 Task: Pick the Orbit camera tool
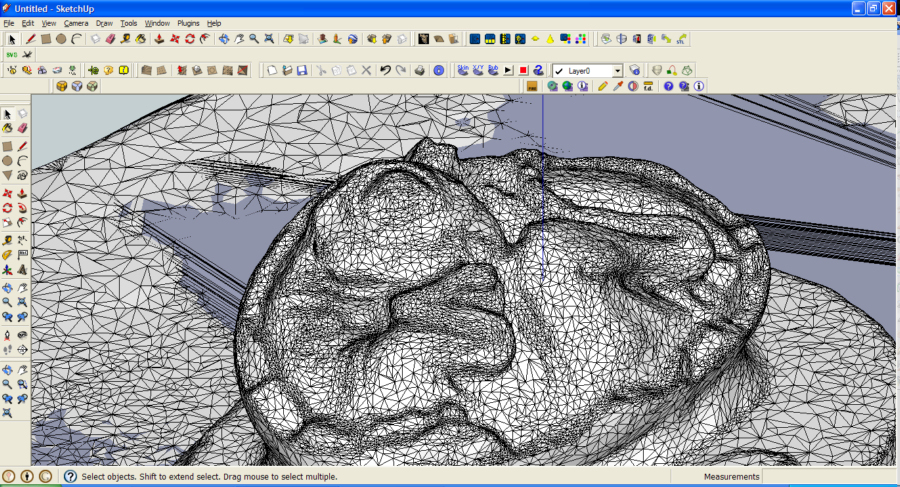point(223,39)
